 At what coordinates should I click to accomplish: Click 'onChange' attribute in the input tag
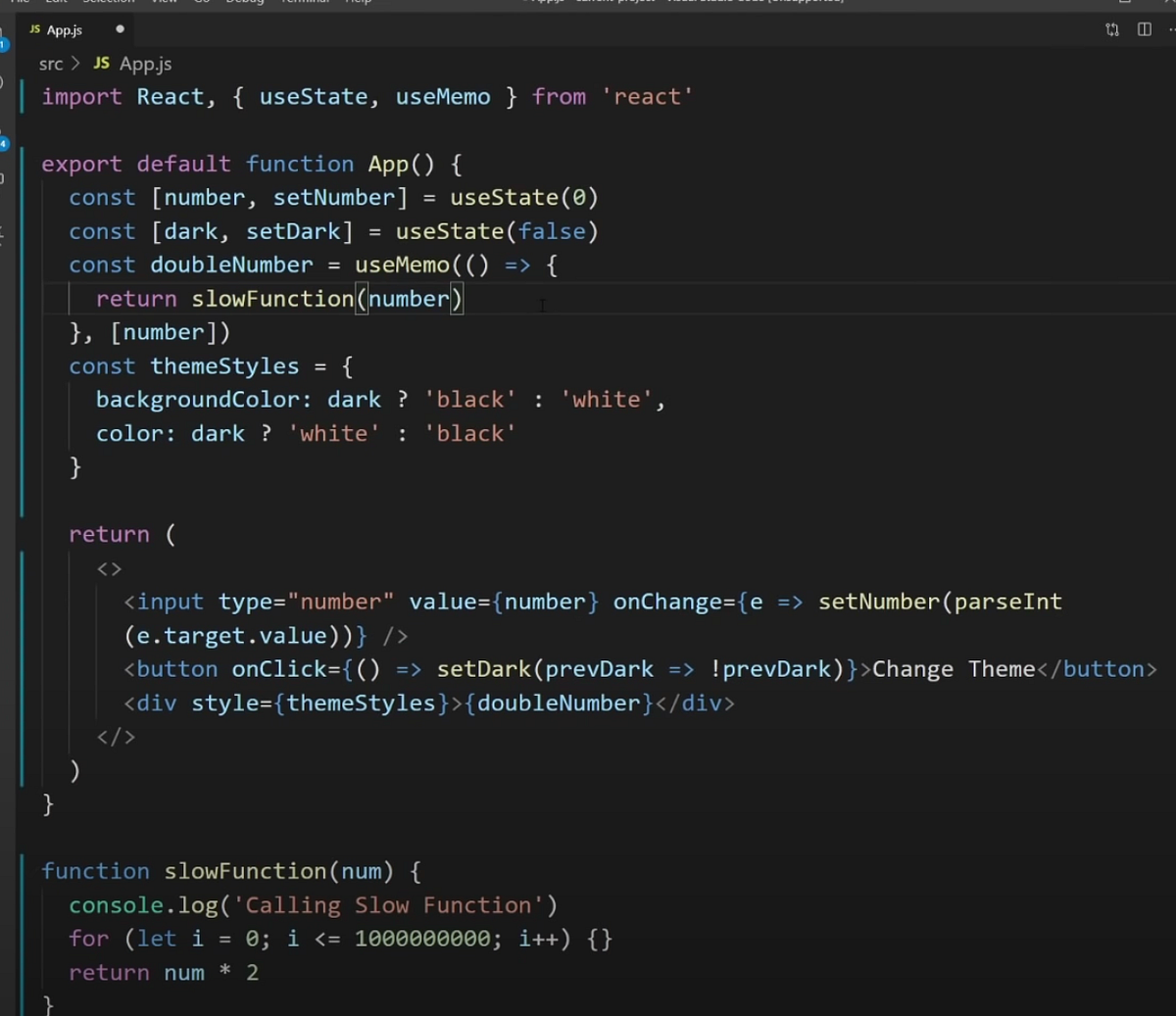(x=667, y=603)
